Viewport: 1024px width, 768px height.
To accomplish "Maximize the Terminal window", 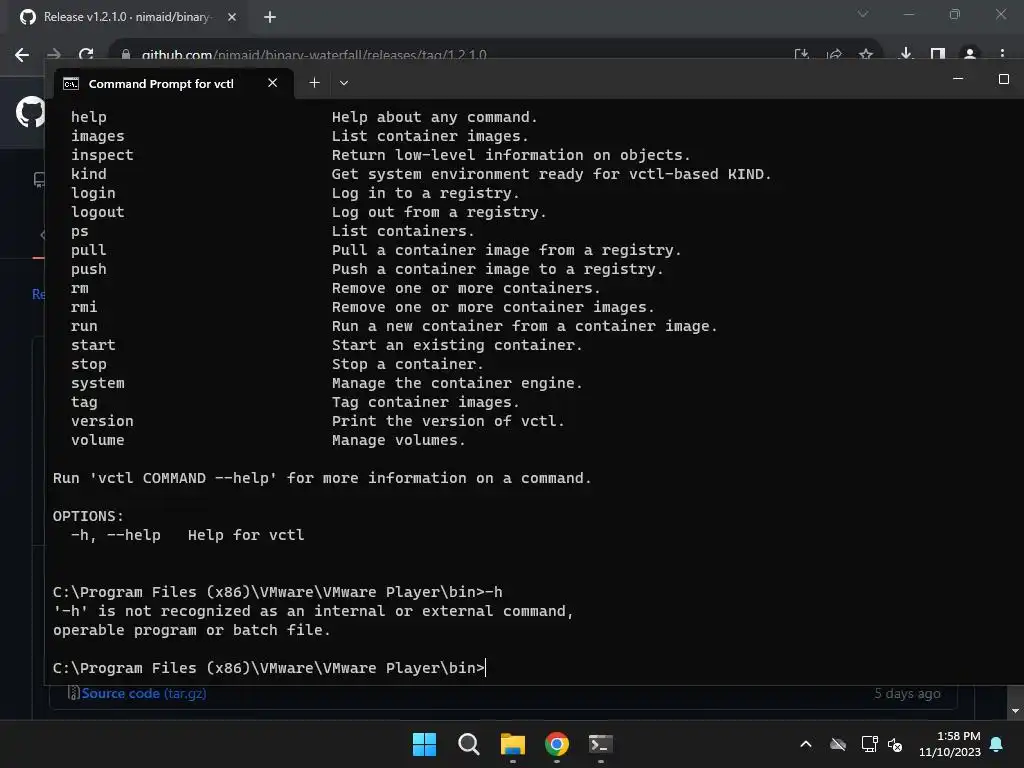I will coord(1004,79).
